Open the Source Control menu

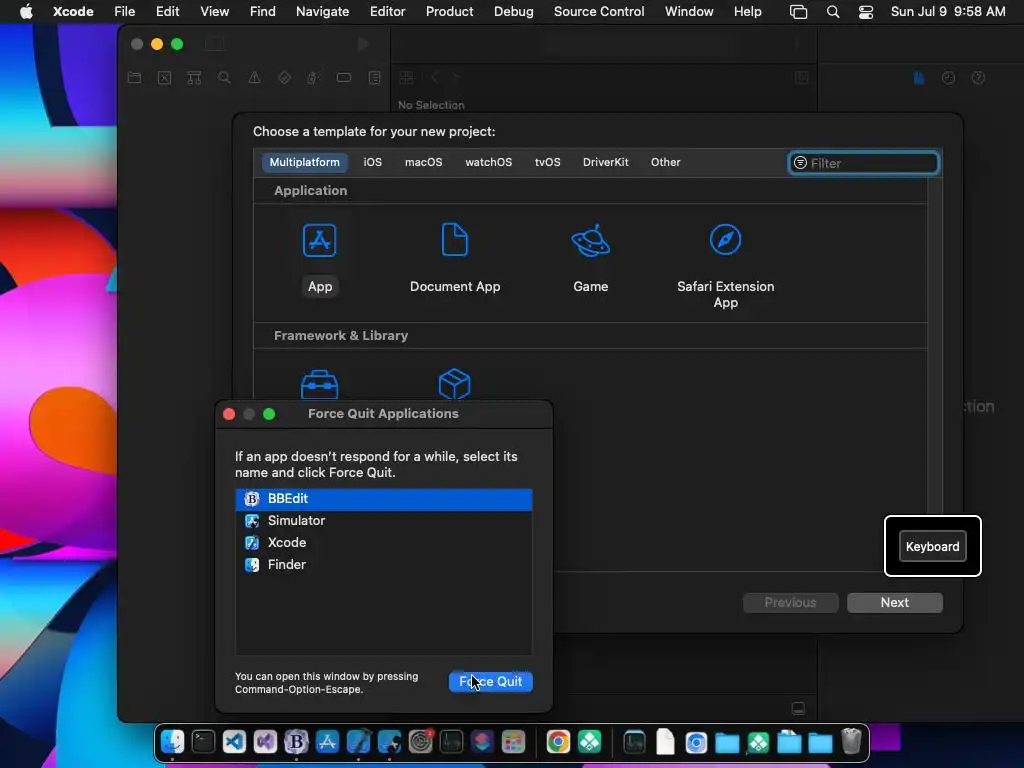(599, 12)
